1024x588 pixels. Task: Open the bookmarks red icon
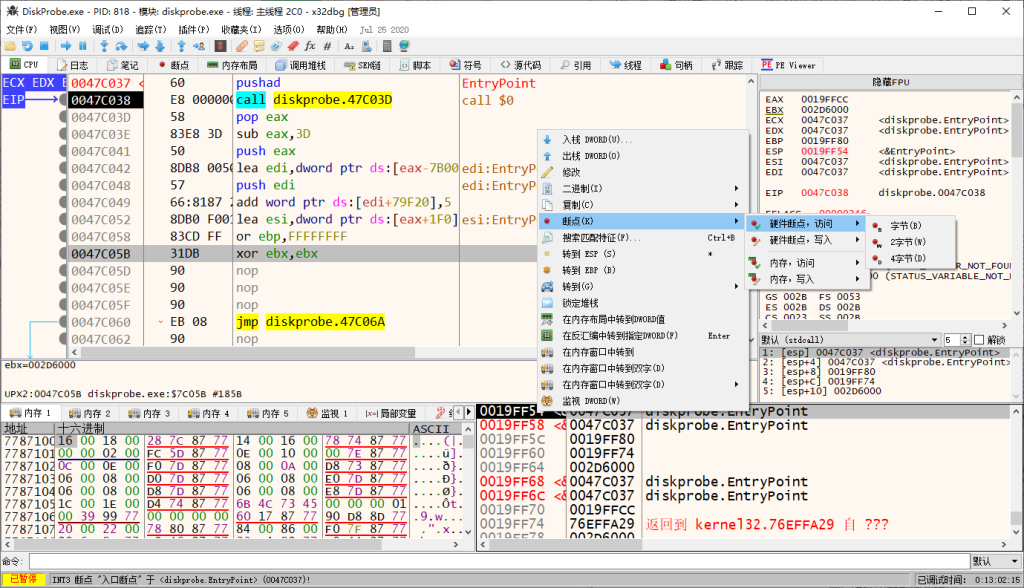[293, 46]
